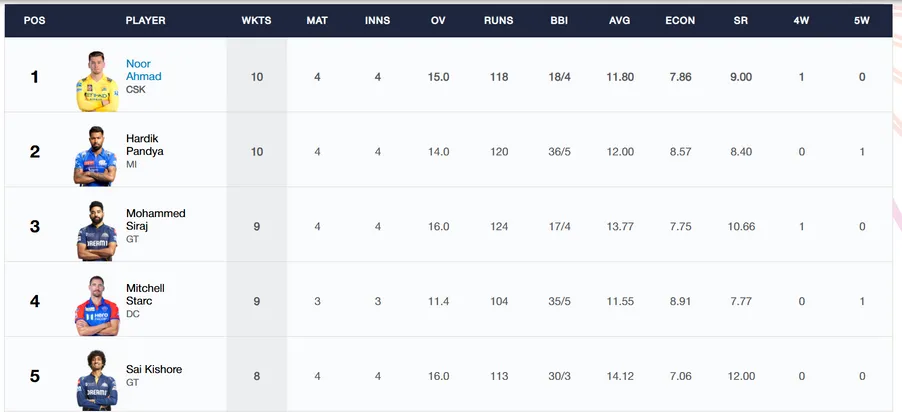This screenshot has width=902, height=412.
Task: Click the BBI column header
Action: [x=559, y=20]
